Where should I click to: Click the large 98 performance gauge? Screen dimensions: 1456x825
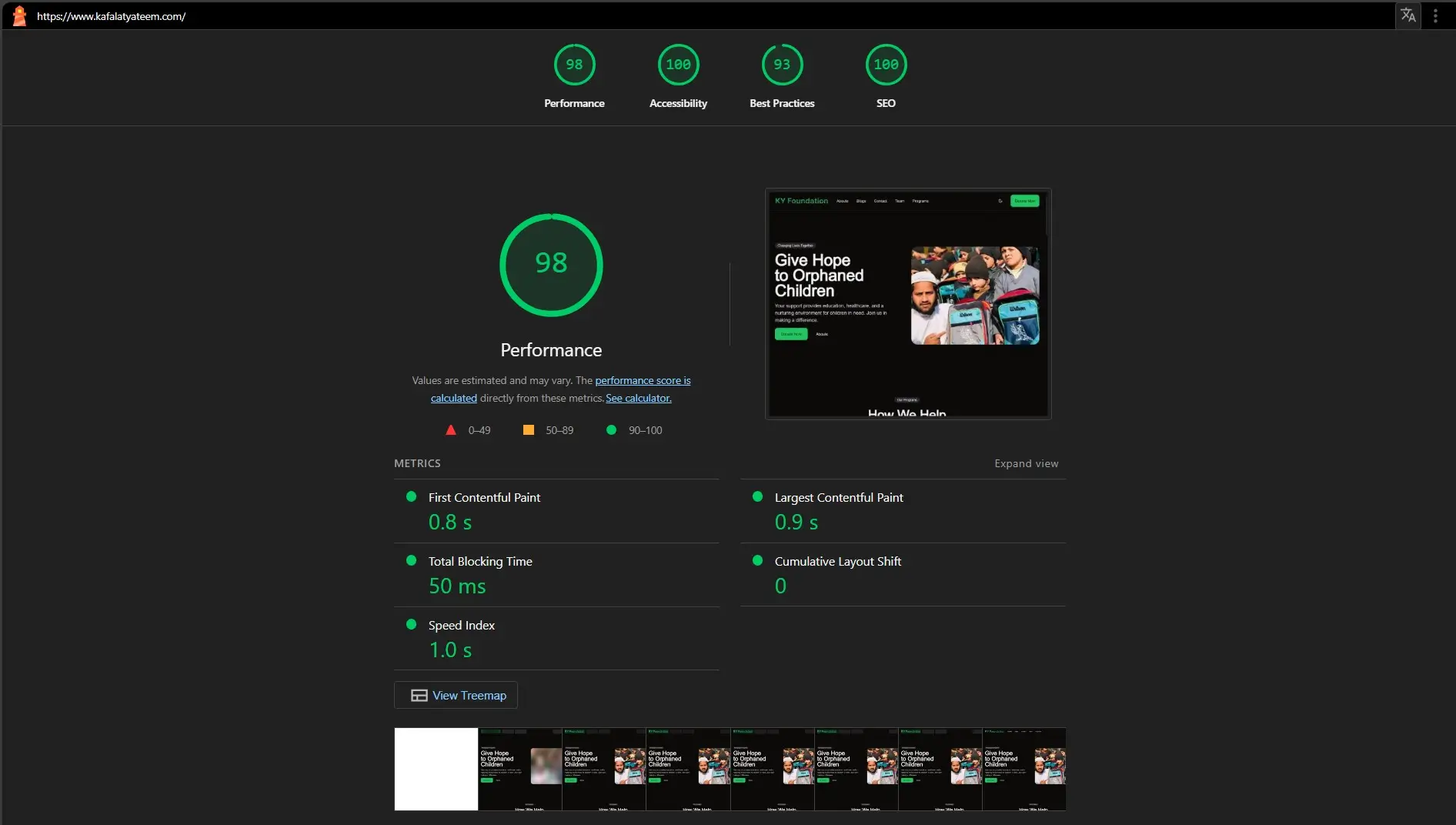(x=551, y=265)
